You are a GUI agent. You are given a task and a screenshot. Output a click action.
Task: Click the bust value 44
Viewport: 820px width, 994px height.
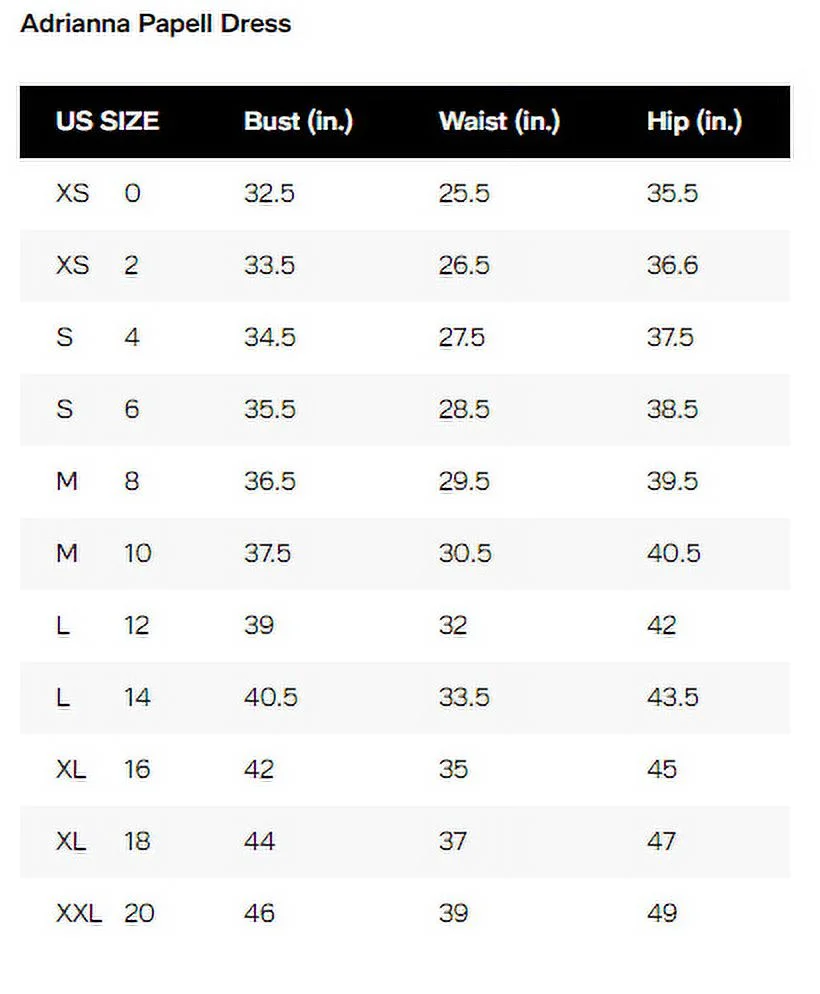[259, 841]
